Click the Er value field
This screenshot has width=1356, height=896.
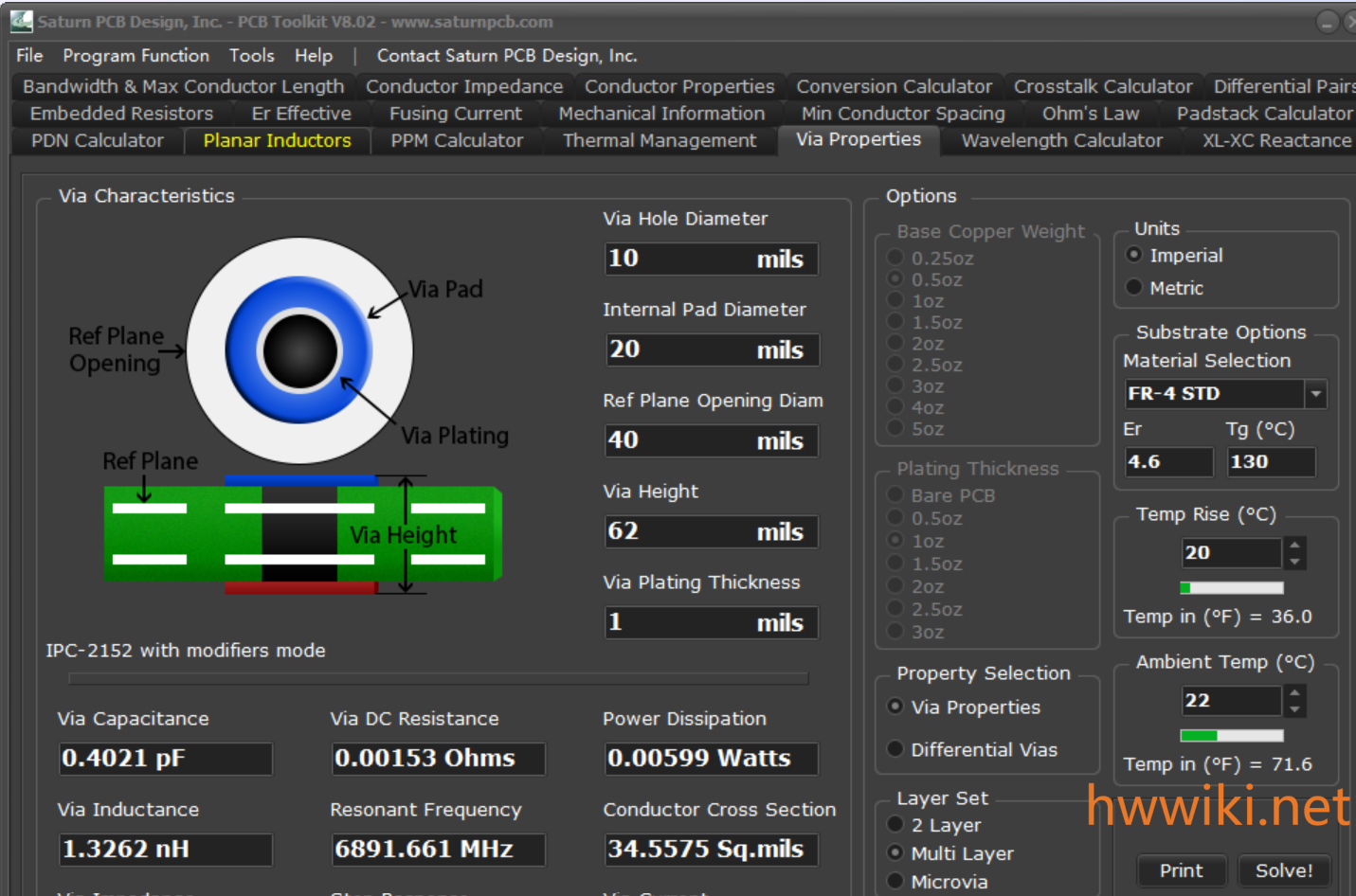click(x=1167, y=462)
